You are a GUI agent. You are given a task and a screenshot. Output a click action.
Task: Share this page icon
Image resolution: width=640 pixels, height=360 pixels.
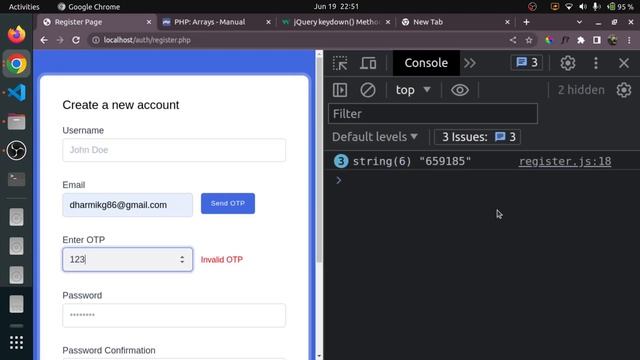pyautogui.click(x=513, y=40)
